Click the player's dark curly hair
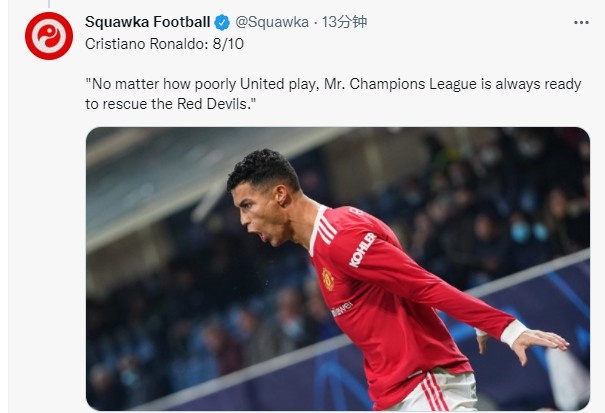 pos(264,170)
